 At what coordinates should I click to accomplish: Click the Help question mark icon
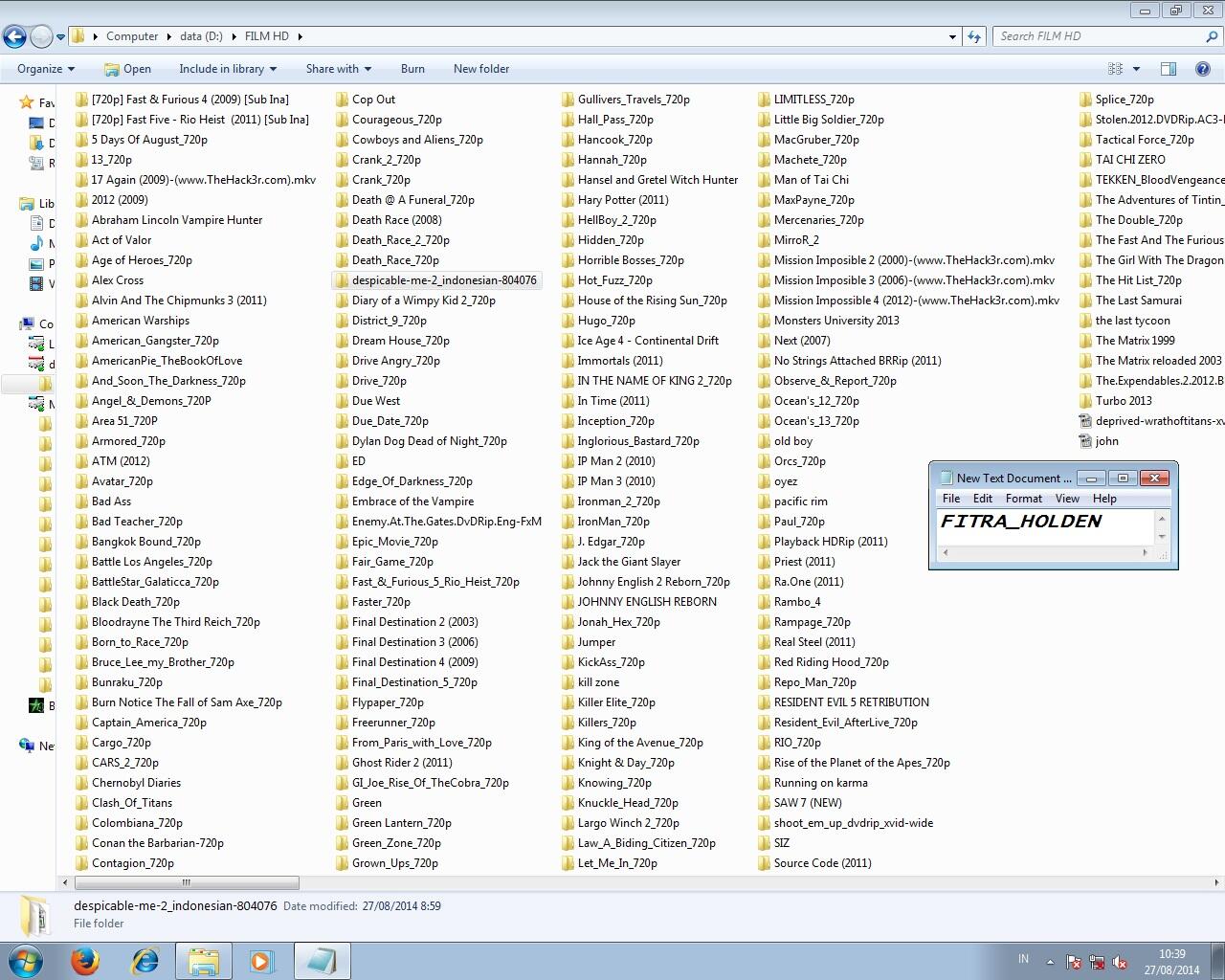(x=1204, y=69)
